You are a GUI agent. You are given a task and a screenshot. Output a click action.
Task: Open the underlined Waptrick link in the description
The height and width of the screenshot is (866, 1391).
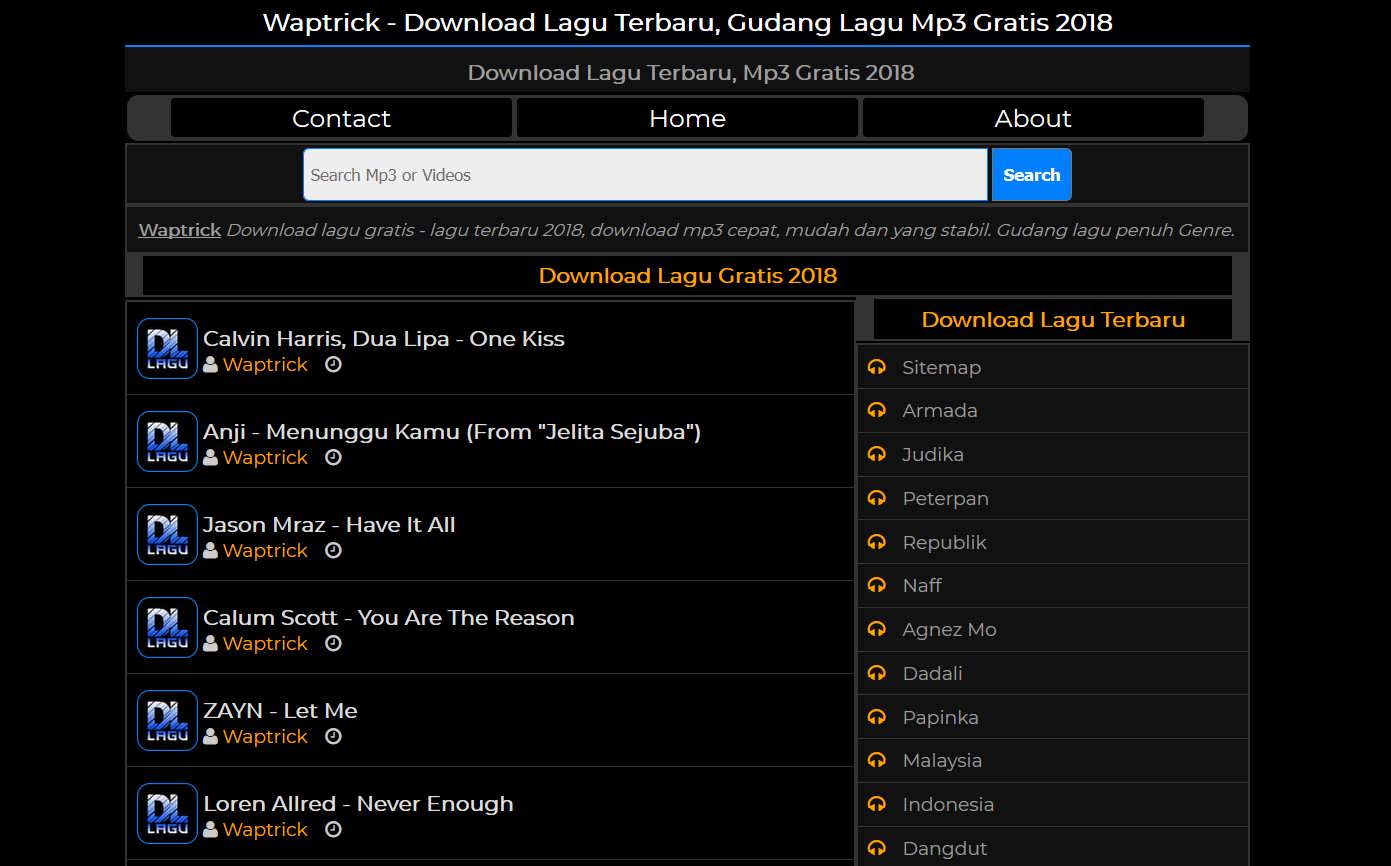[x=180, y=230]
